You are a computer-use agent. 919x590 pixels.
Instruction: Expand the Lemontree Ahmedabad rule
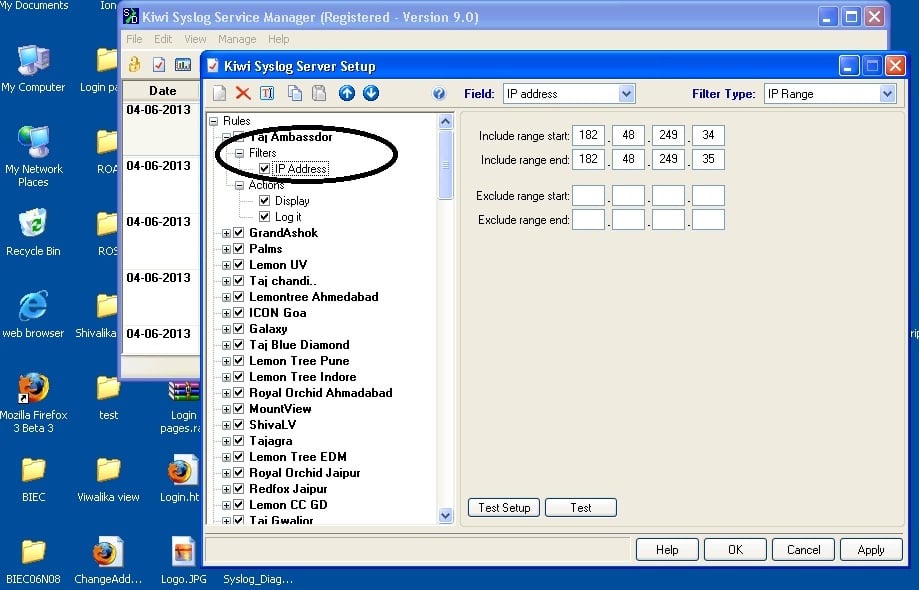[x=226, y=297]
